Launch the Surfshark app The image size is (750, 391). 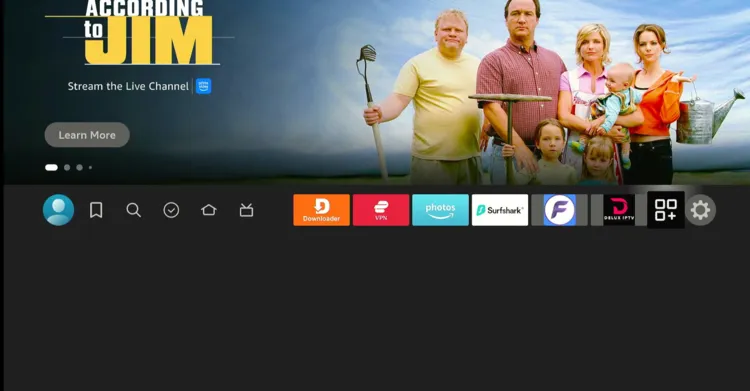(x=500, y=210)
